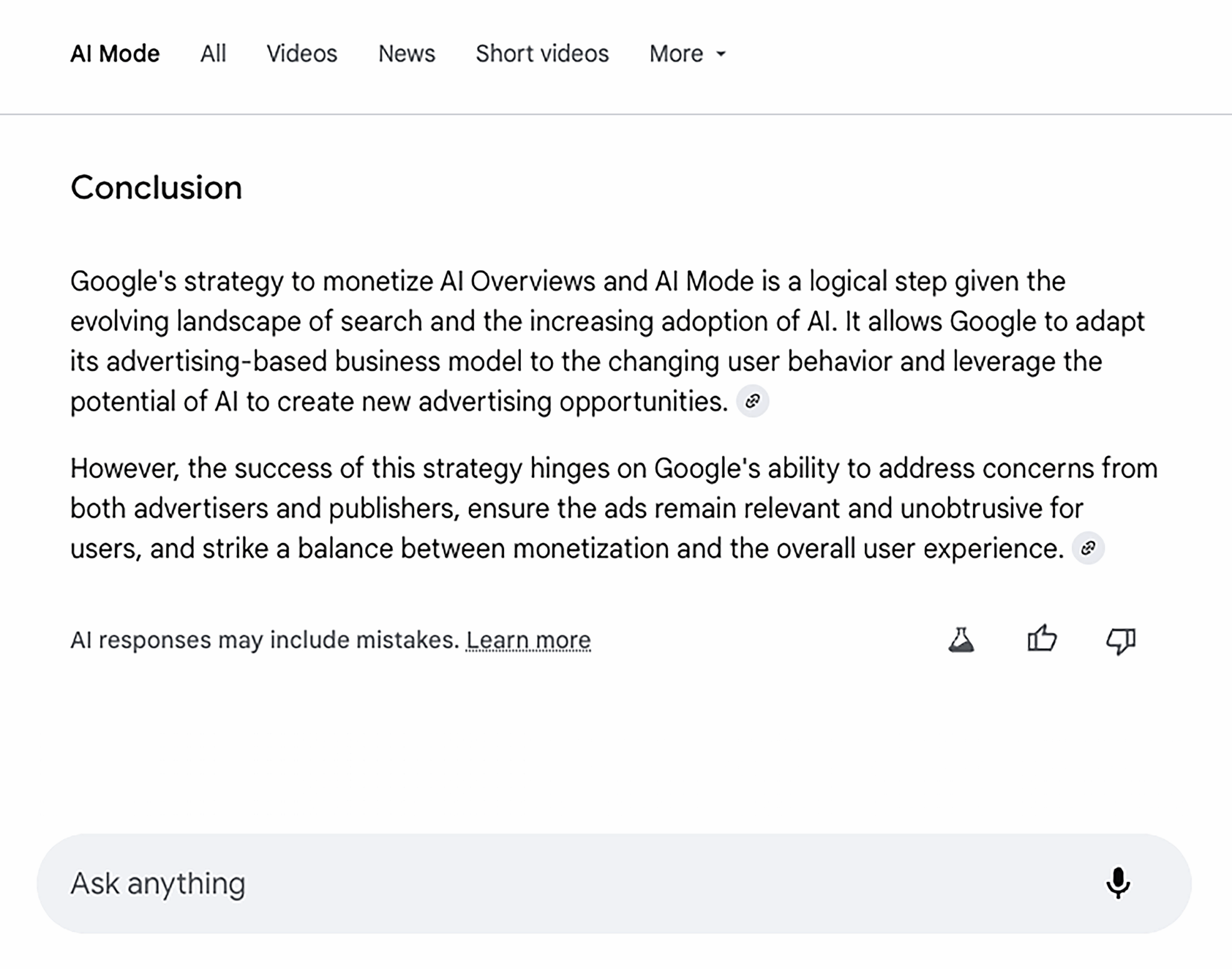Give the response a thumbs up
The height and width of the screenshot is (969, 1232).
pyautogui.click(x=1041, y=639)
